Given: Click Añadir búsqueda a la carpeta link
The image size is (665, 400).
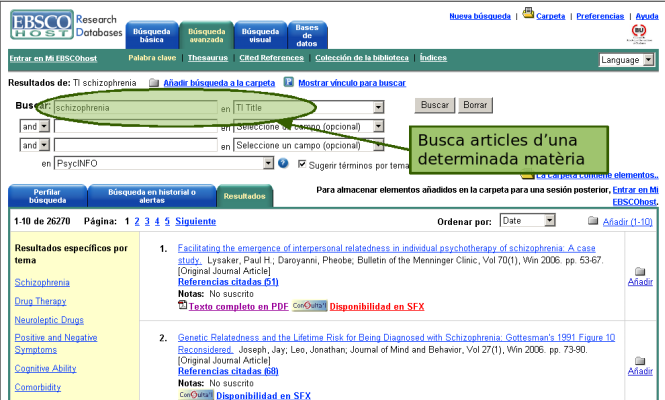Looking at the screenshot, I should coord(219,83).
